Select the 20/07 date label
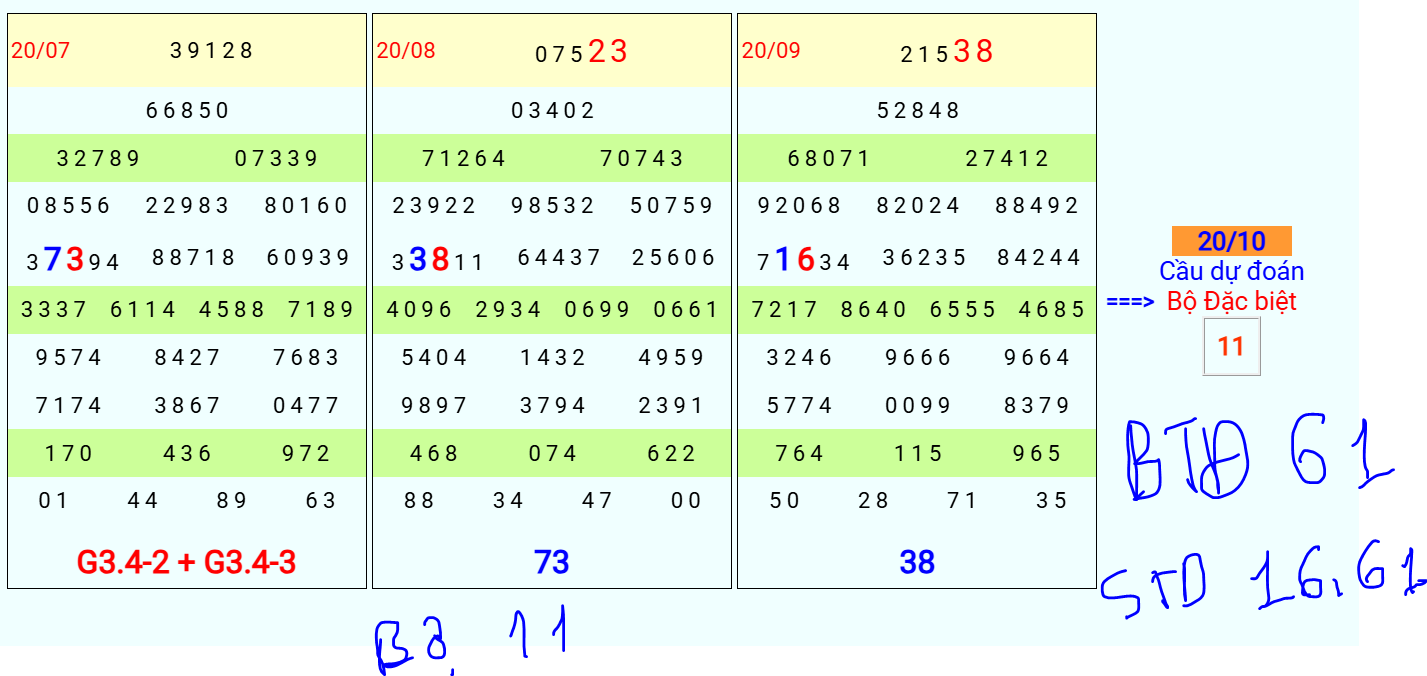Image resolution: width=1427 pixels, height=676 pixels. [40, 50]
